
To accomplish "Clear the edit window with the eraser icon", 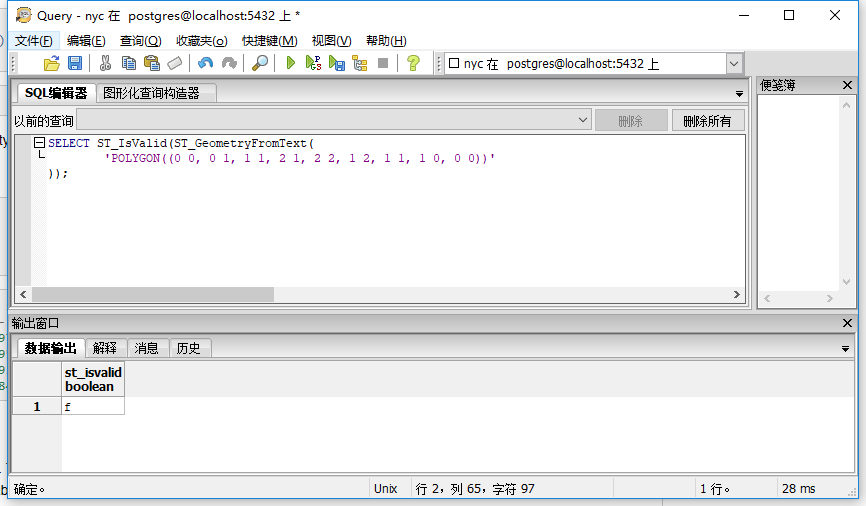I will point(175,64).
